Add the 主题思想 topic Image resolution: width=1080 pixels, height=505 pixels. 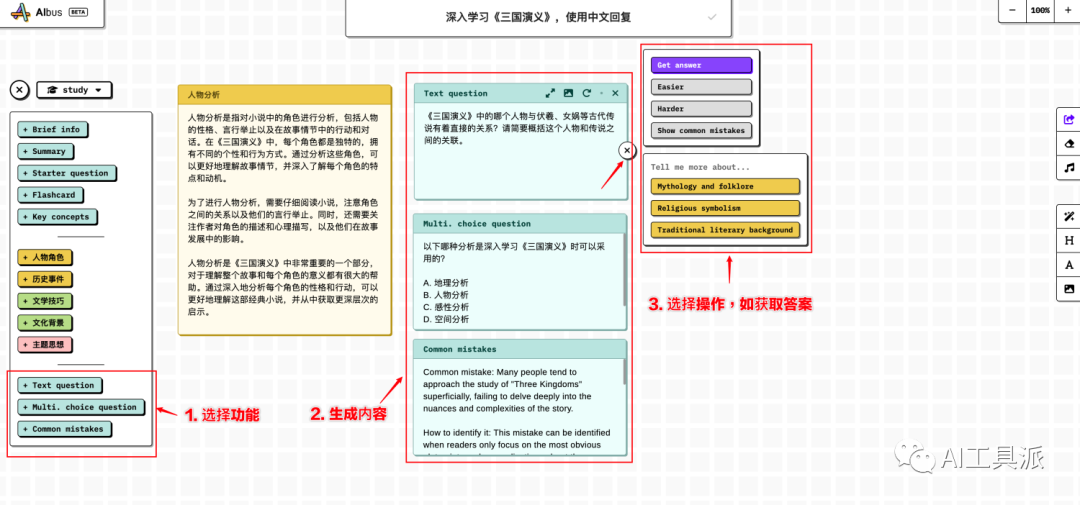click(45, 344)
